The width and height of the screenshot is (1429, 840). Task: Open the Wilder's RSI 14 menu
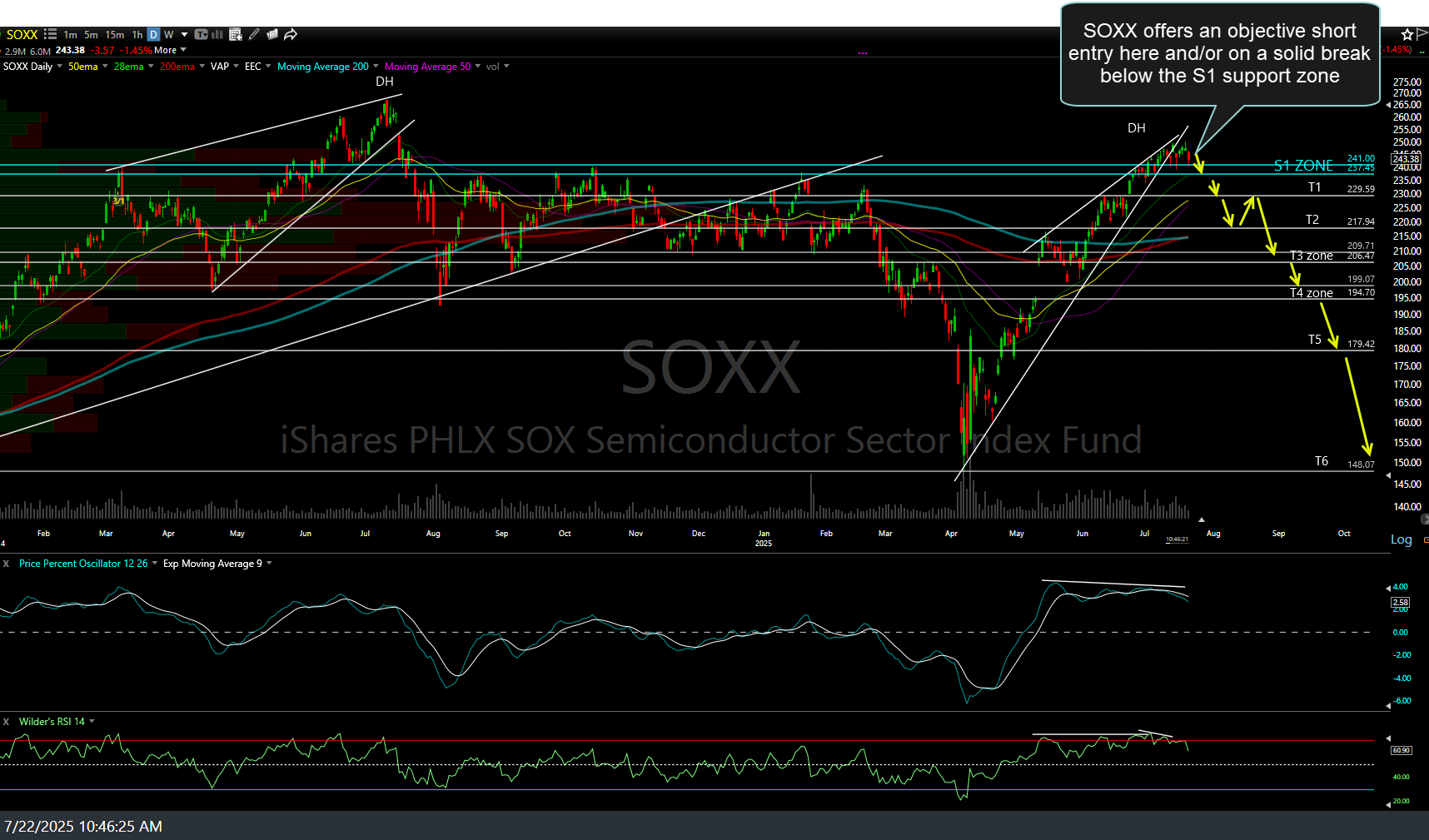[x=92, y=722]
